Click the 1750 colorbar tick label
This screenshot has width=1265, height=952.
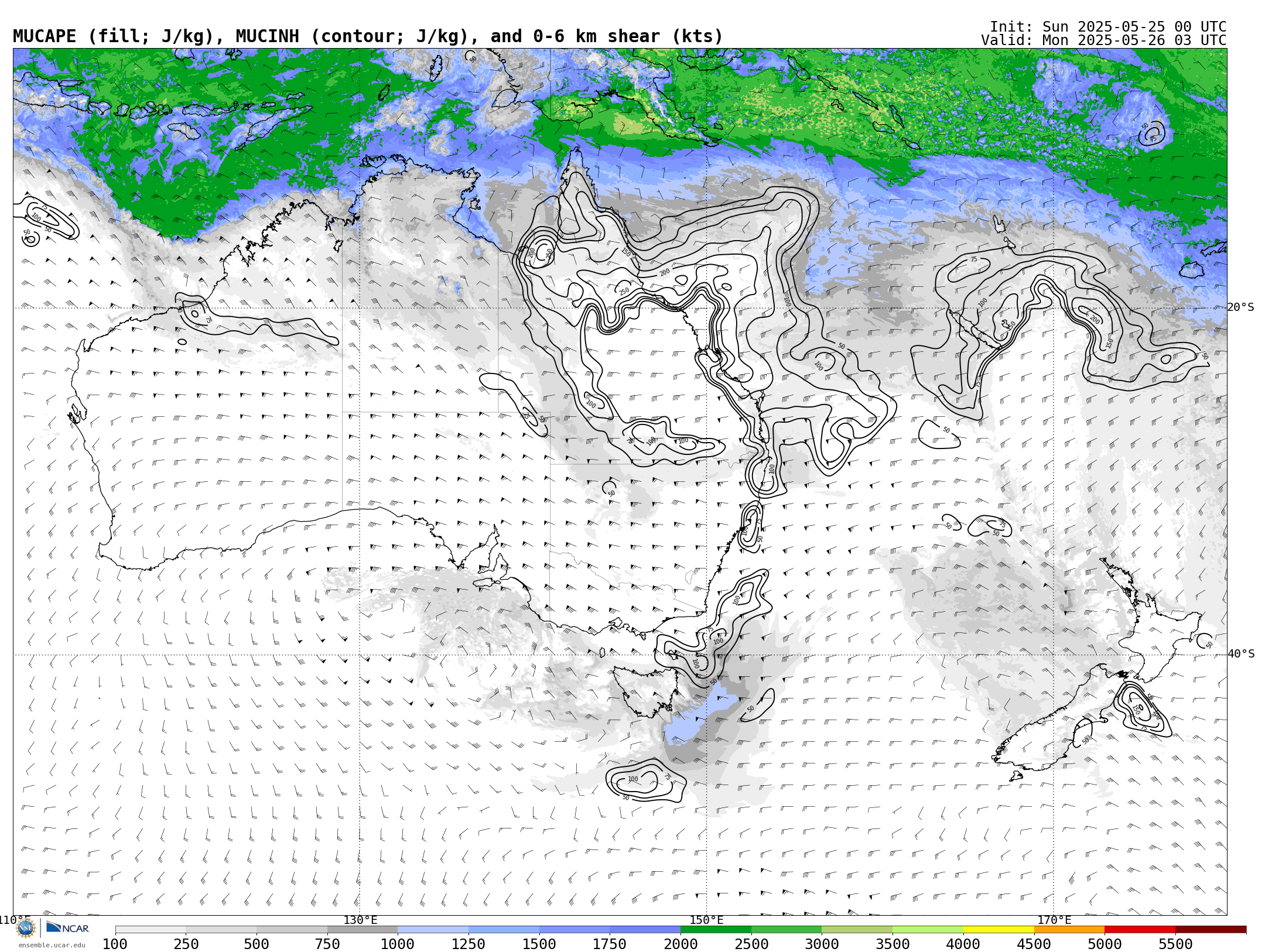pos(610,944)
